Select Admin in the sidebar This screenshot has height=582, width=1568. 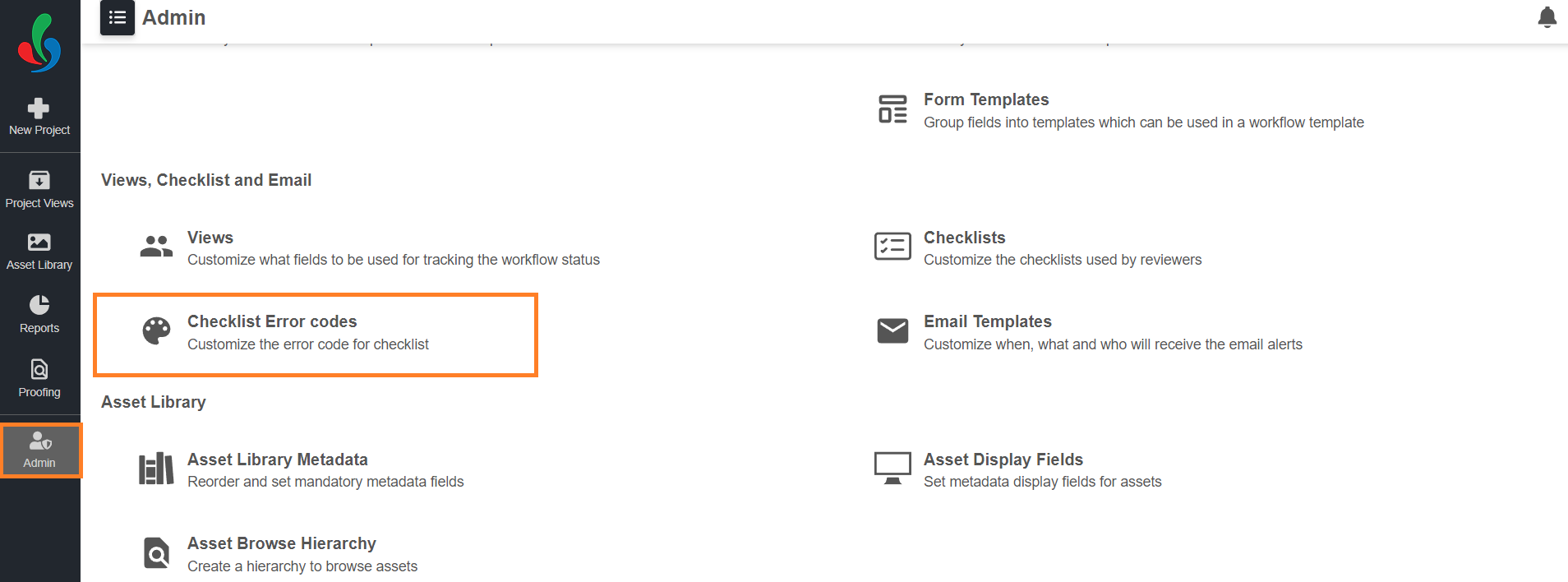point(40,450)
